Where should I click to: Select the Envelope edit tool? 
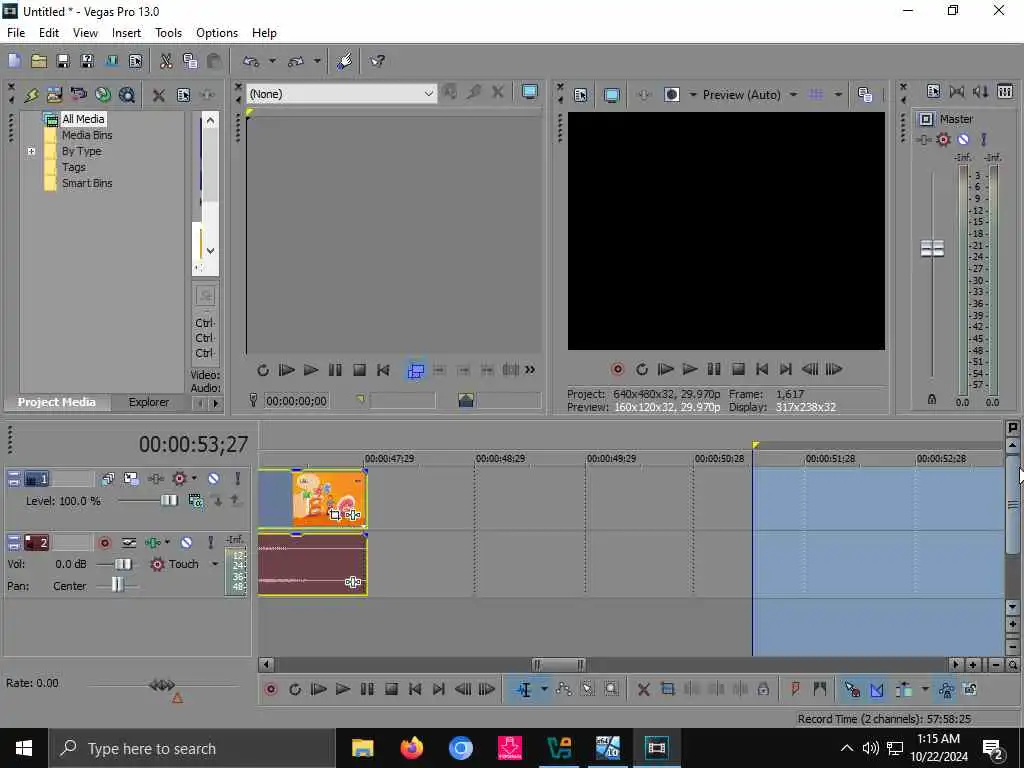(564, 690)
